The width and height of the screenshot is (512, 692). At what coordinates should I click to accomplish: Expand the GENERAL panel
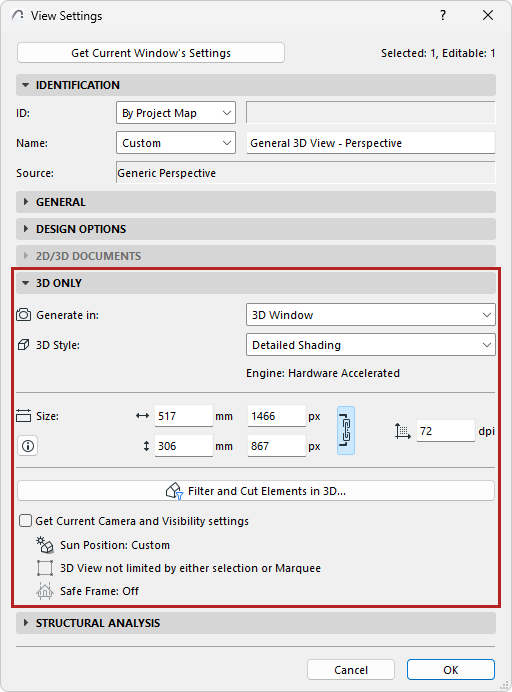tap(256, 202)
